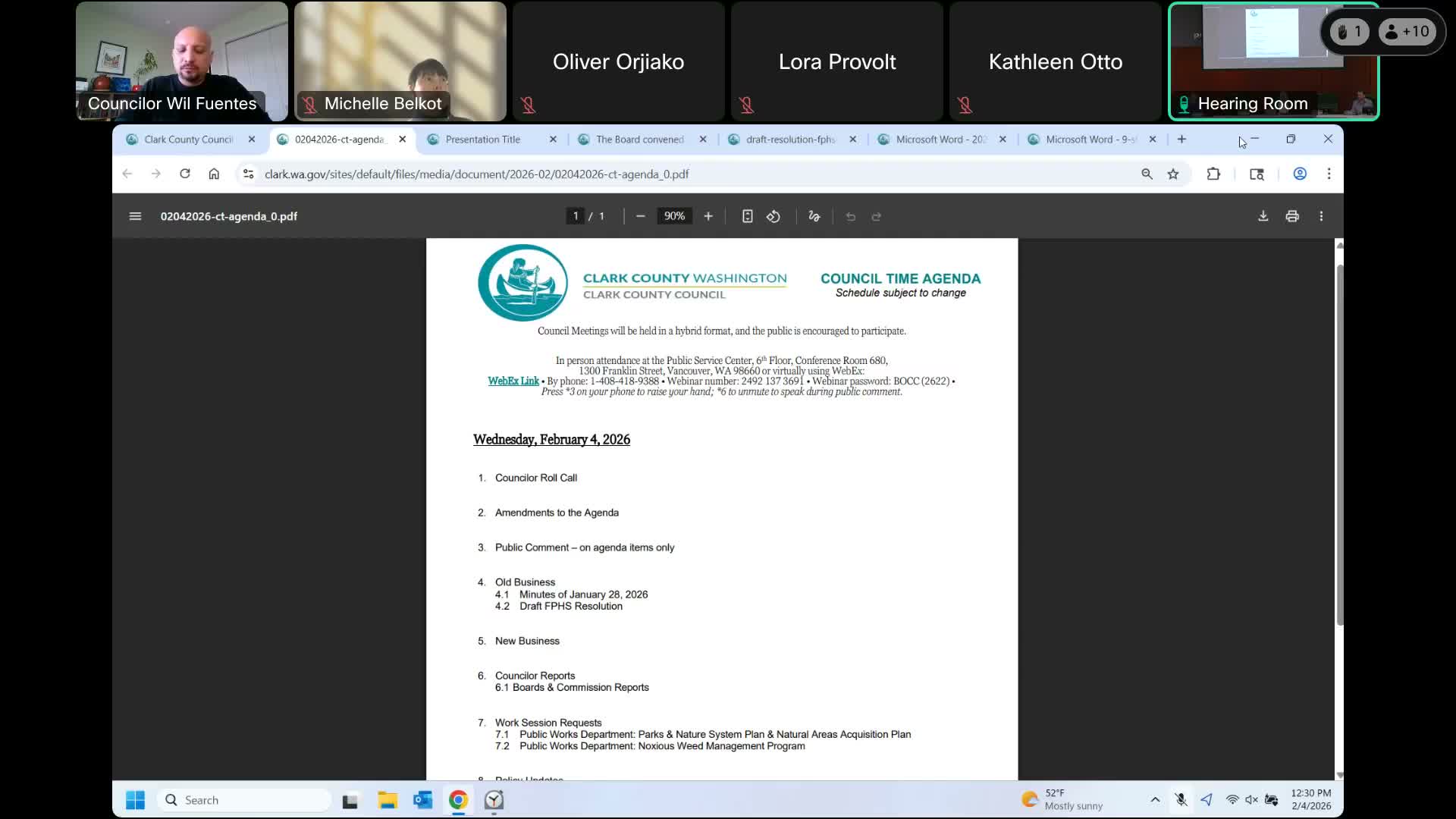Toggle the raised hands indicator
The height and width of the screenshot is (819, 1456).
coord(1349,32)
